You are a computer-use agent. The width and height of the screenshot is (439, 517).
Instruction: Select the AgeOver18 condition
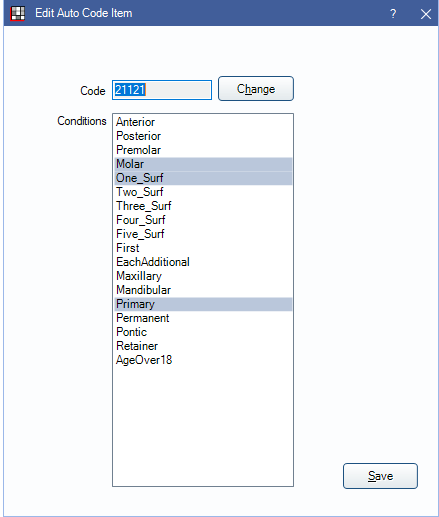[203, 360]
